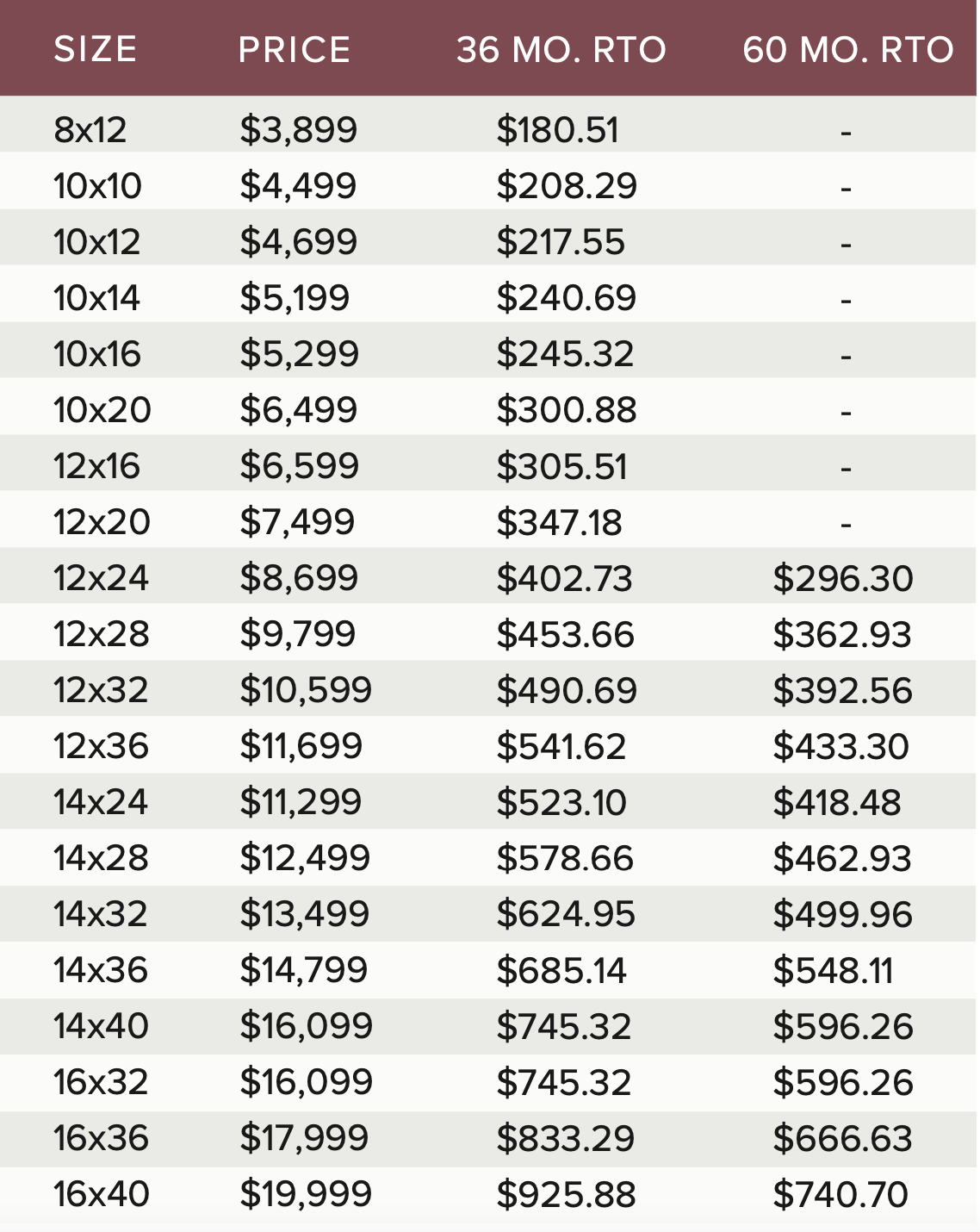980x1232 pixels.
Task: Select the $5,299 price cell
Action: (x=299, y=354)
